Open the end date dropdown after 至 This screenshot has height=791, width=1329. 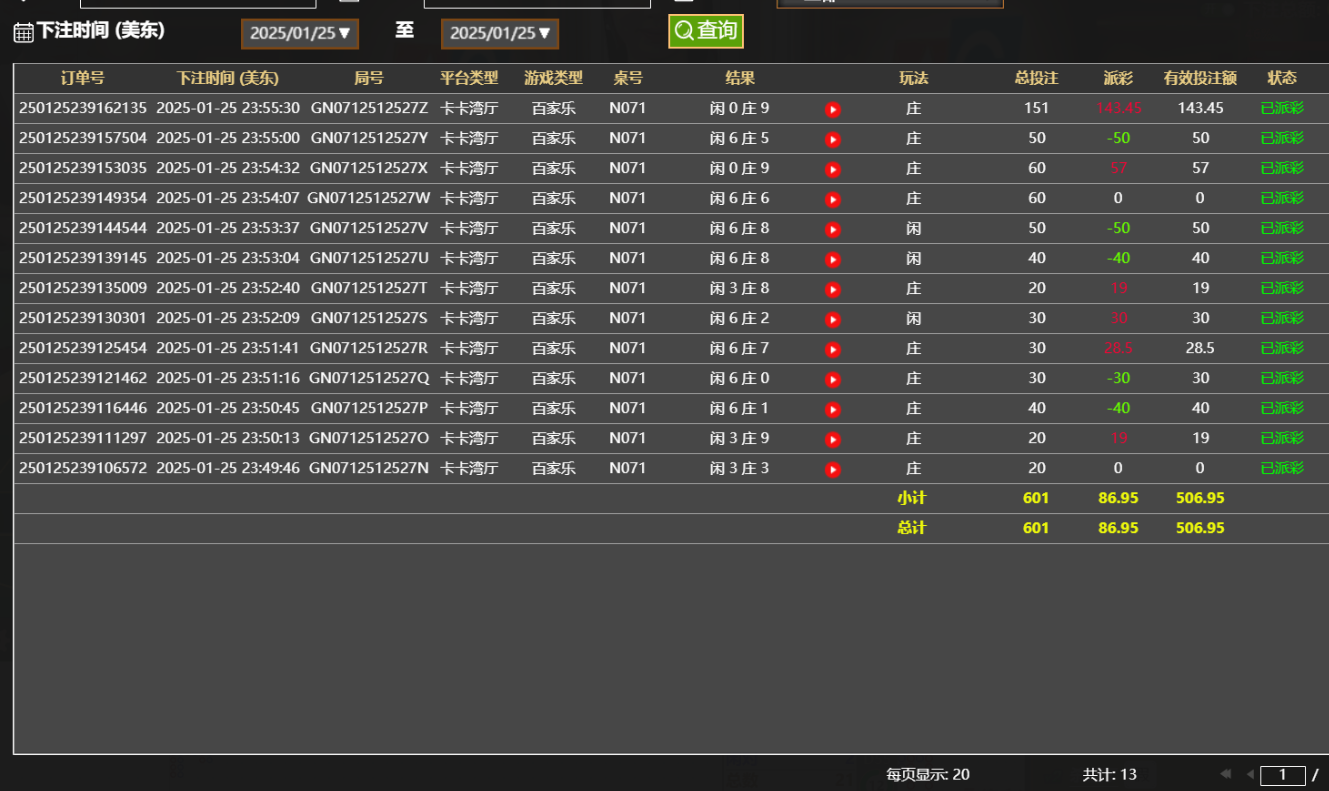pos(500,33)
